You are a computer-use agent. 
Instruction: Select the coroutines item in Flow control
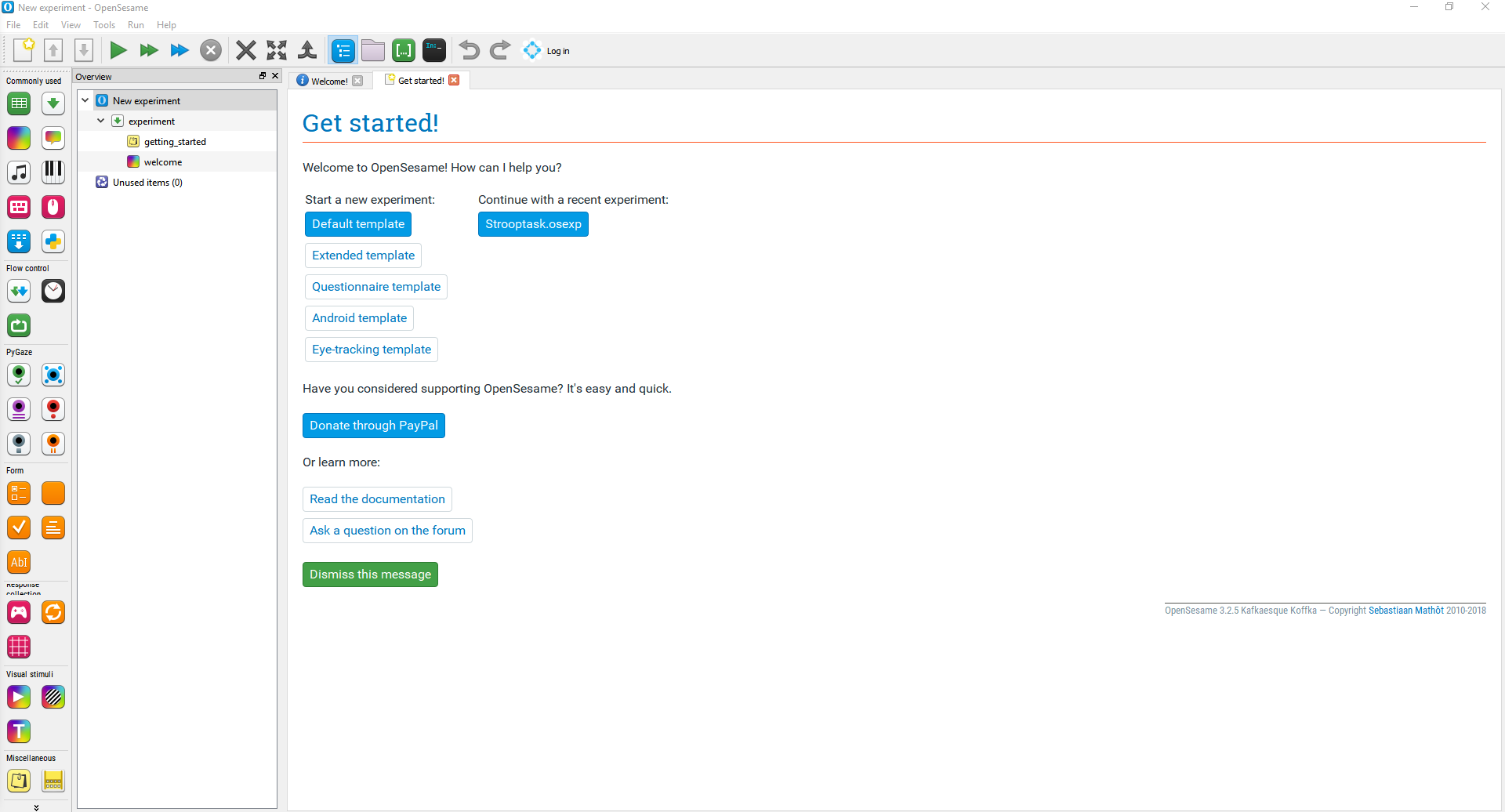pyautogui.click(x=19, y=291)
